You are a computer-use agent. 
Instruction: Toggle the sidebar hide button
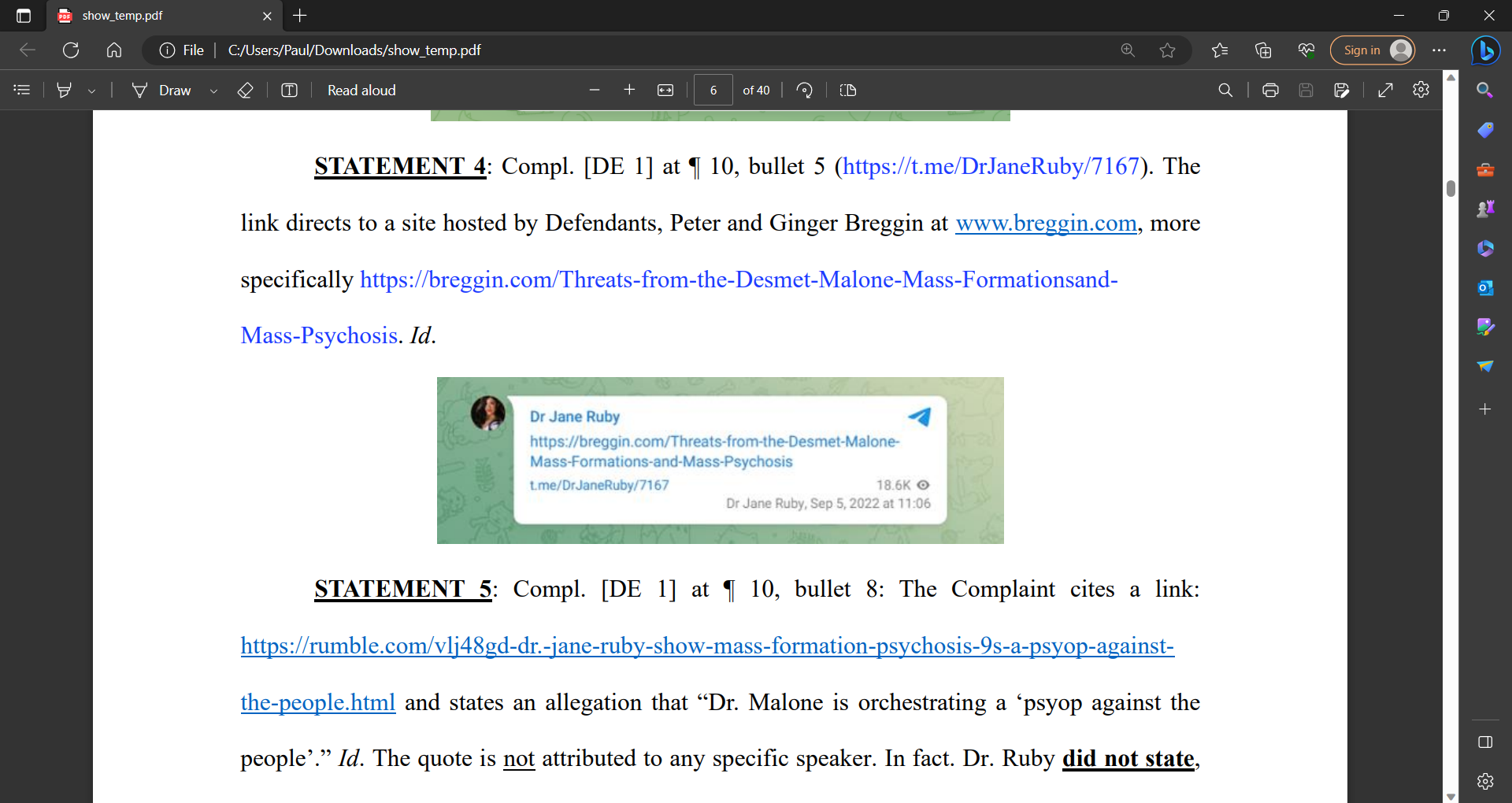pyautogui.click(x=1485, y=742)
